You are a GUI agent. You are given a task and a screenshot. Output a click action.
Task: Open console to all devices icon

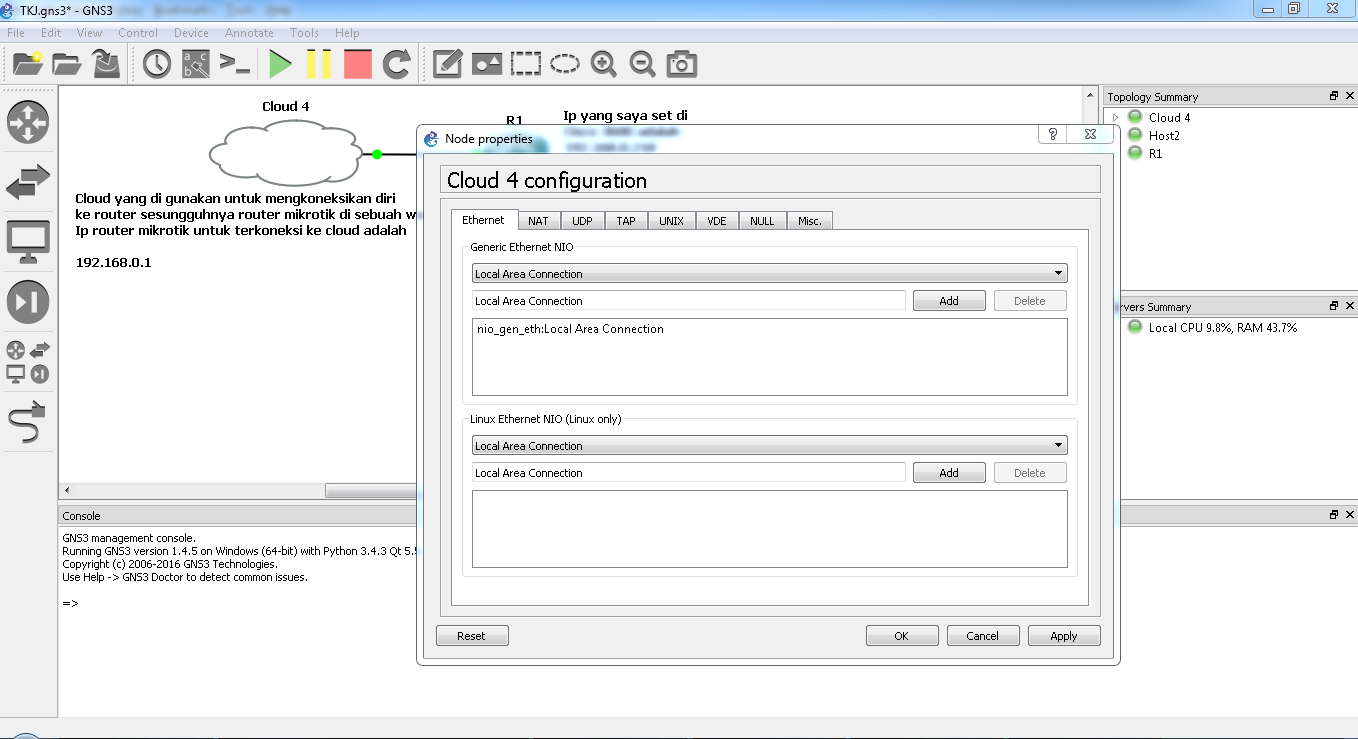[x=235, y=64]
